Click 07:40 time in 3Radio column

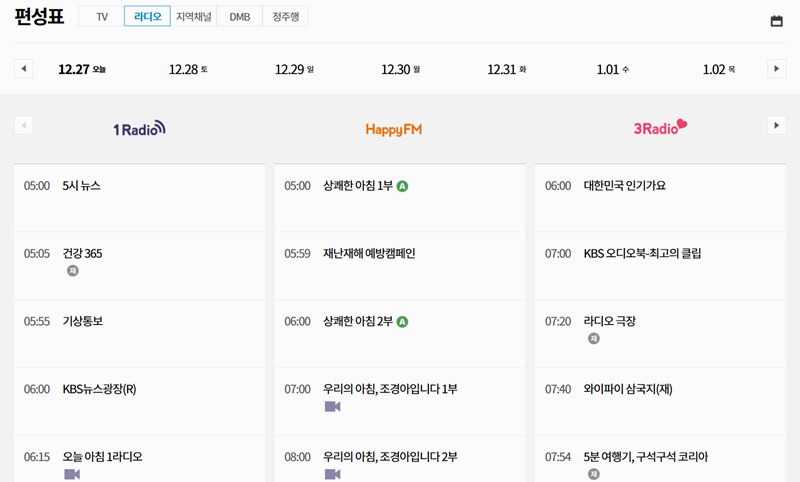tap(558, 389)
